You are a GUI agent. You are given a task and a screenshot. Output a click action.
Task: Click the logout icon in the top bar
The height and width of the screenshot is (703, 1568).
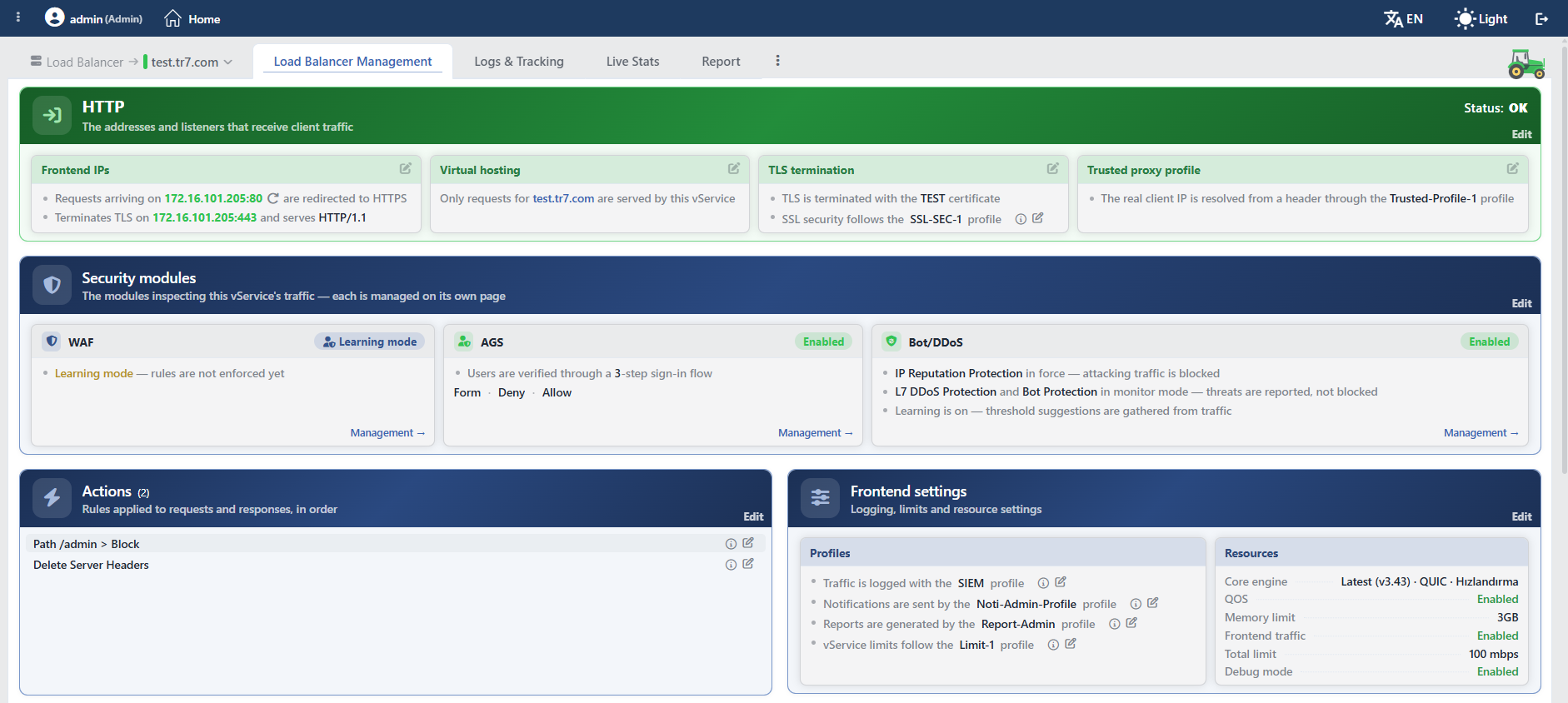click(1542, 18)
